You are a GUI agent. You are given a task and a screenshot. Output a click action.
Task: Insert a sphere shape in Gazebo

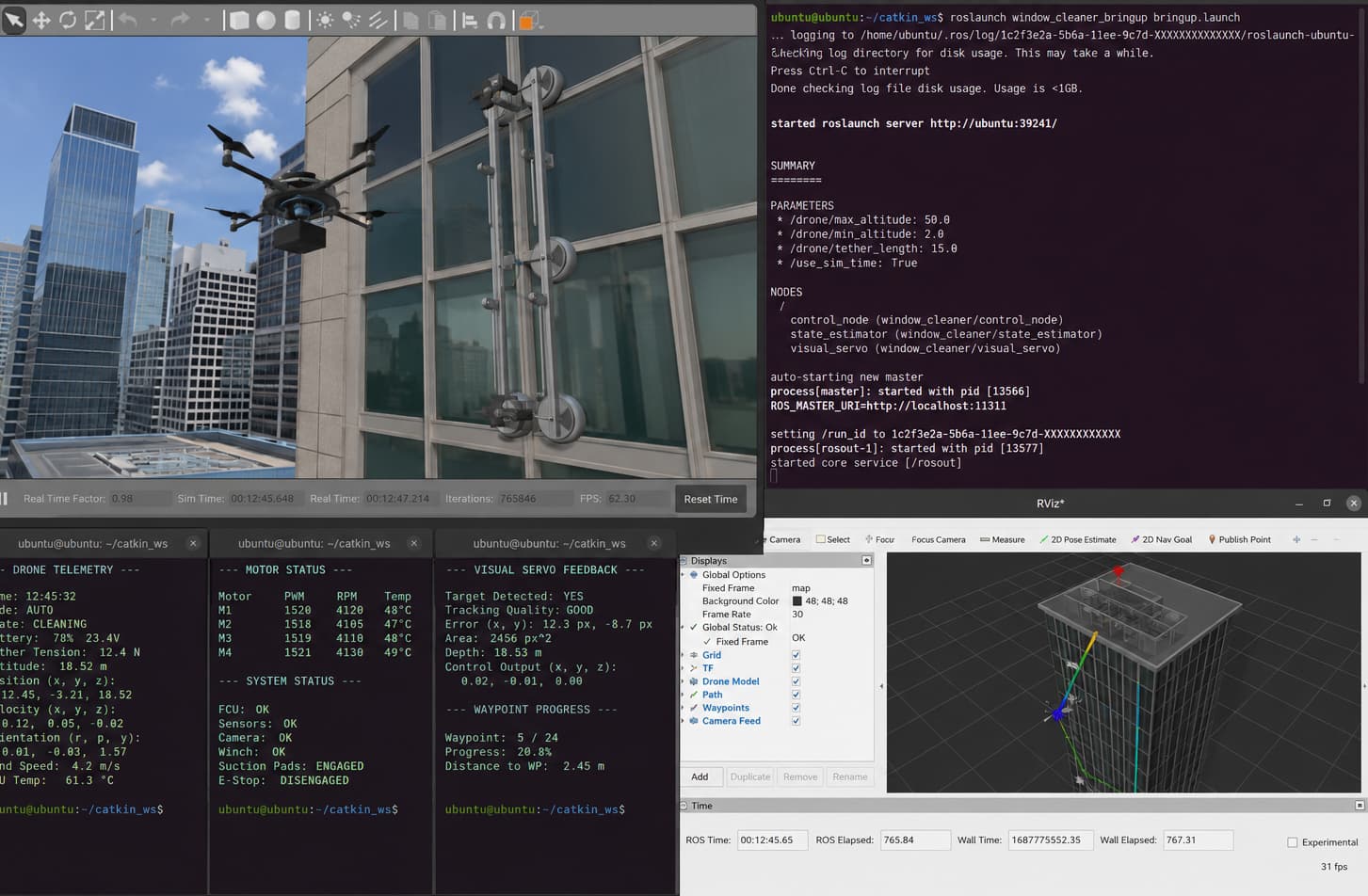click(x=266, y=20)
